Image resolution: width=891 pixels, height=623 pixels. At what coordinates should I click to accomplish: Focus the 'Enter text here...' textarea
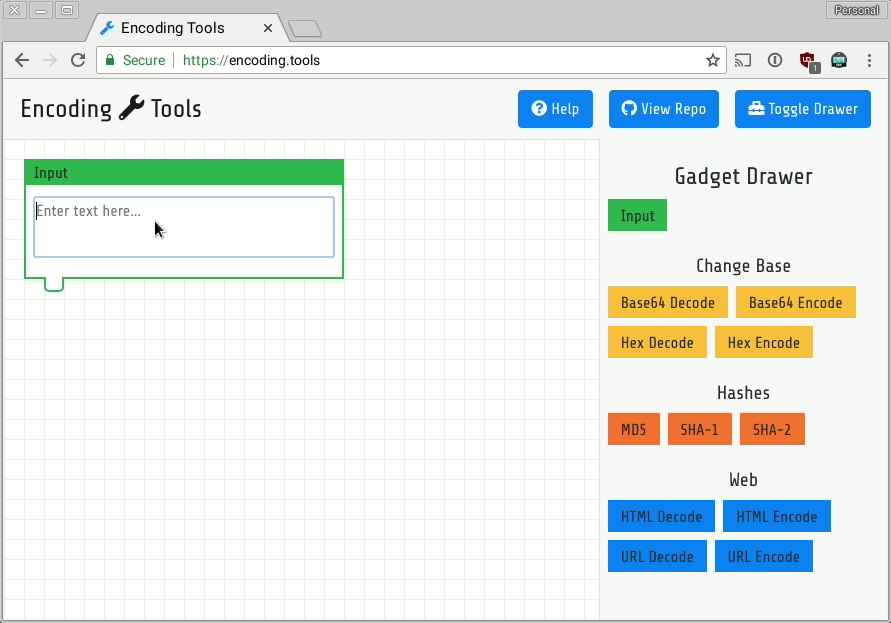tap(184, 227)
